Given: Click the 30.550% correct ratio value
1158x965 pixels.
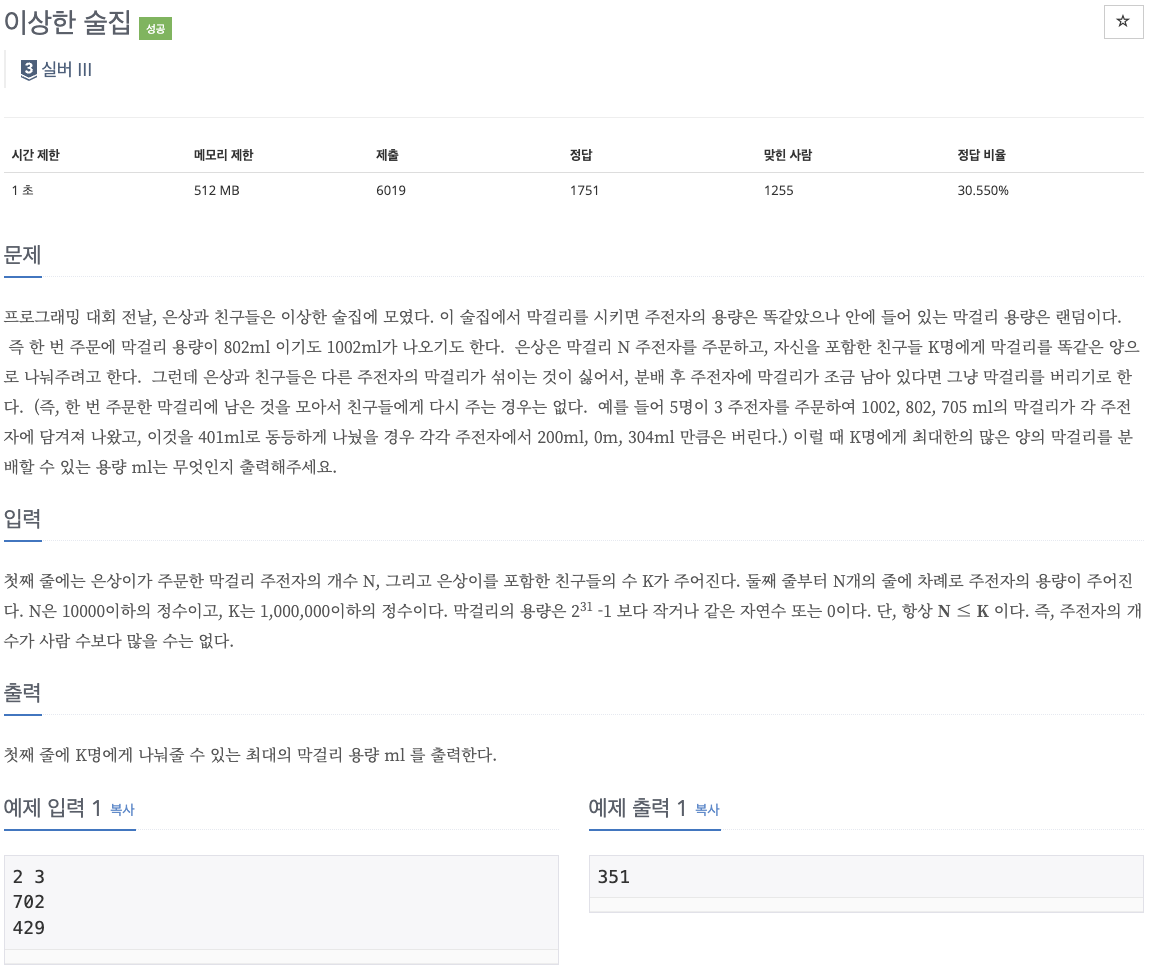Looking at the screenshot, I should point(983,190).
